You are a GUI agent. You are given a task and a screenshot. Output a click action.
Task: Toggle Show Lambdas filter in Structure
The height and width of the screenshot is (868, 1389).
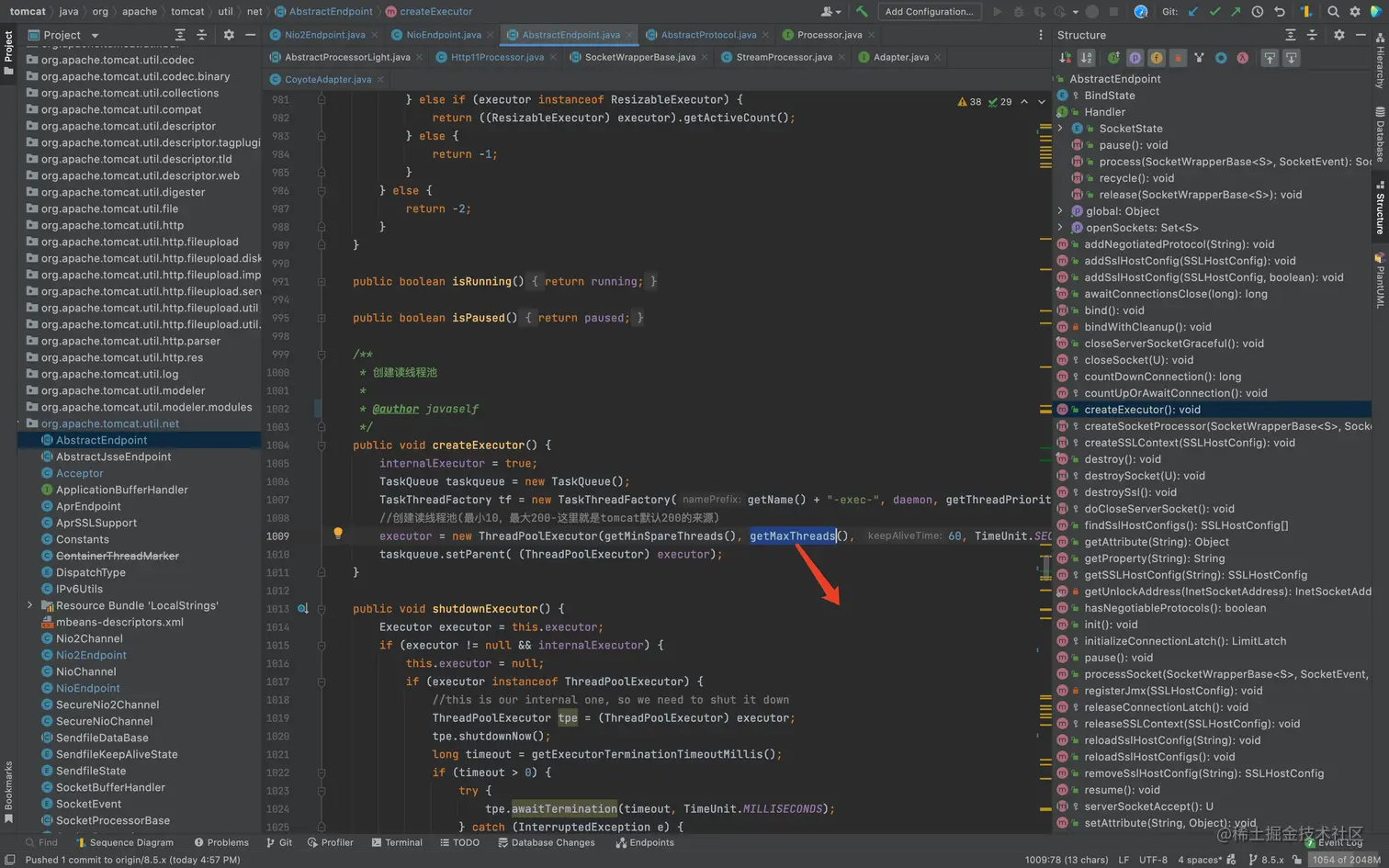pyautogui.click(x=1242, y=58)
